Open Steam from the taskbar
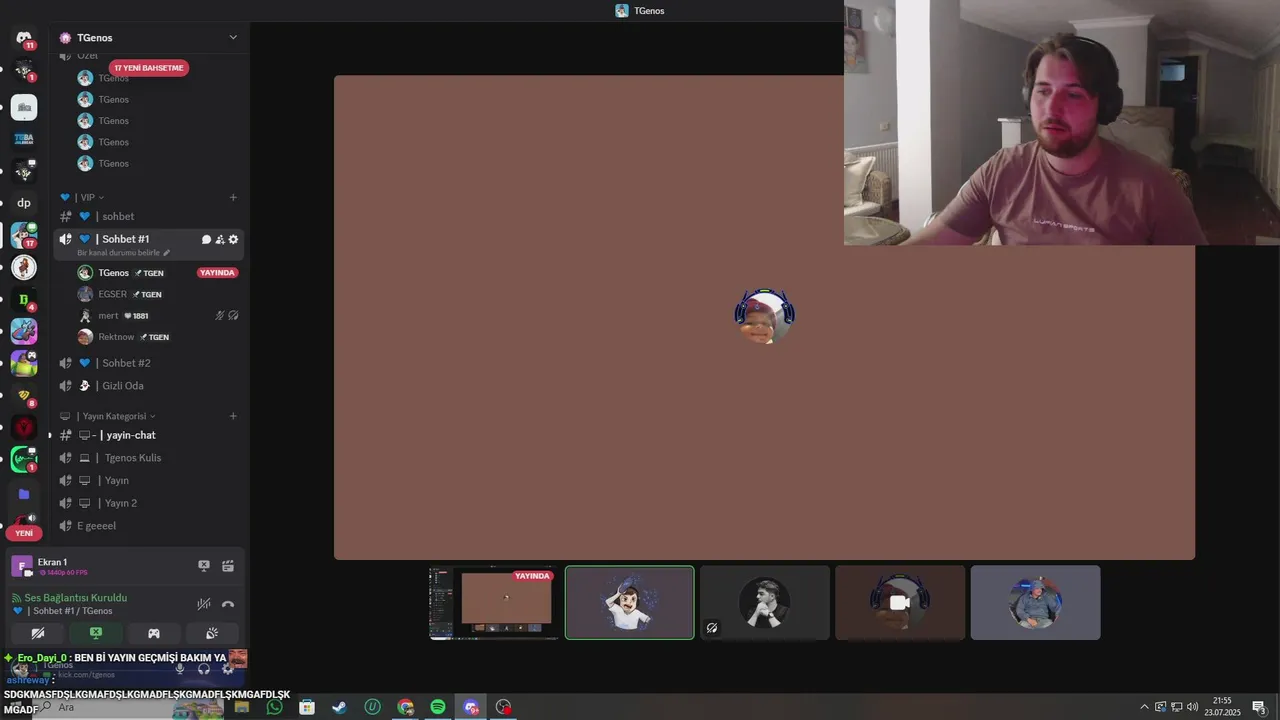The width and height of the screenshot is (1280, 720). (340, 707)
